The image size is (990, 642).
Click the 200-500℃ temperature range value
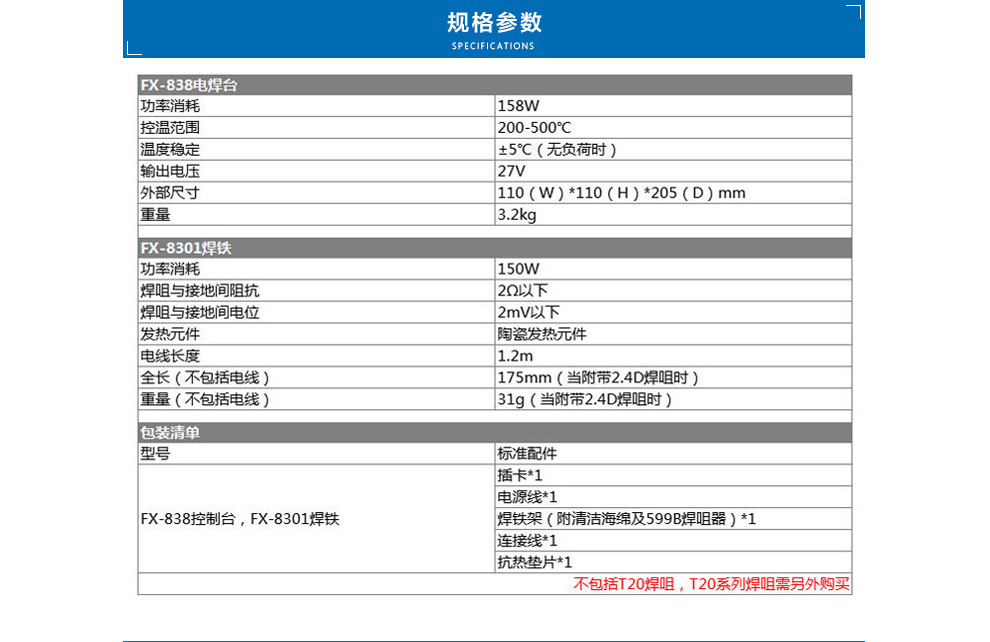point(534,128)
